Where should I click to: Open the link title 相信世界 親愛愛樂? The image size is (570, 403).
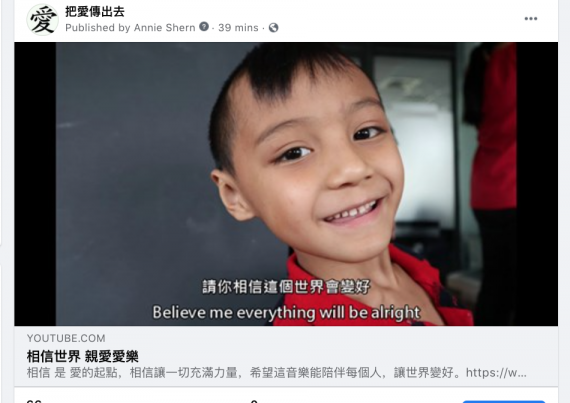point(83,356)
